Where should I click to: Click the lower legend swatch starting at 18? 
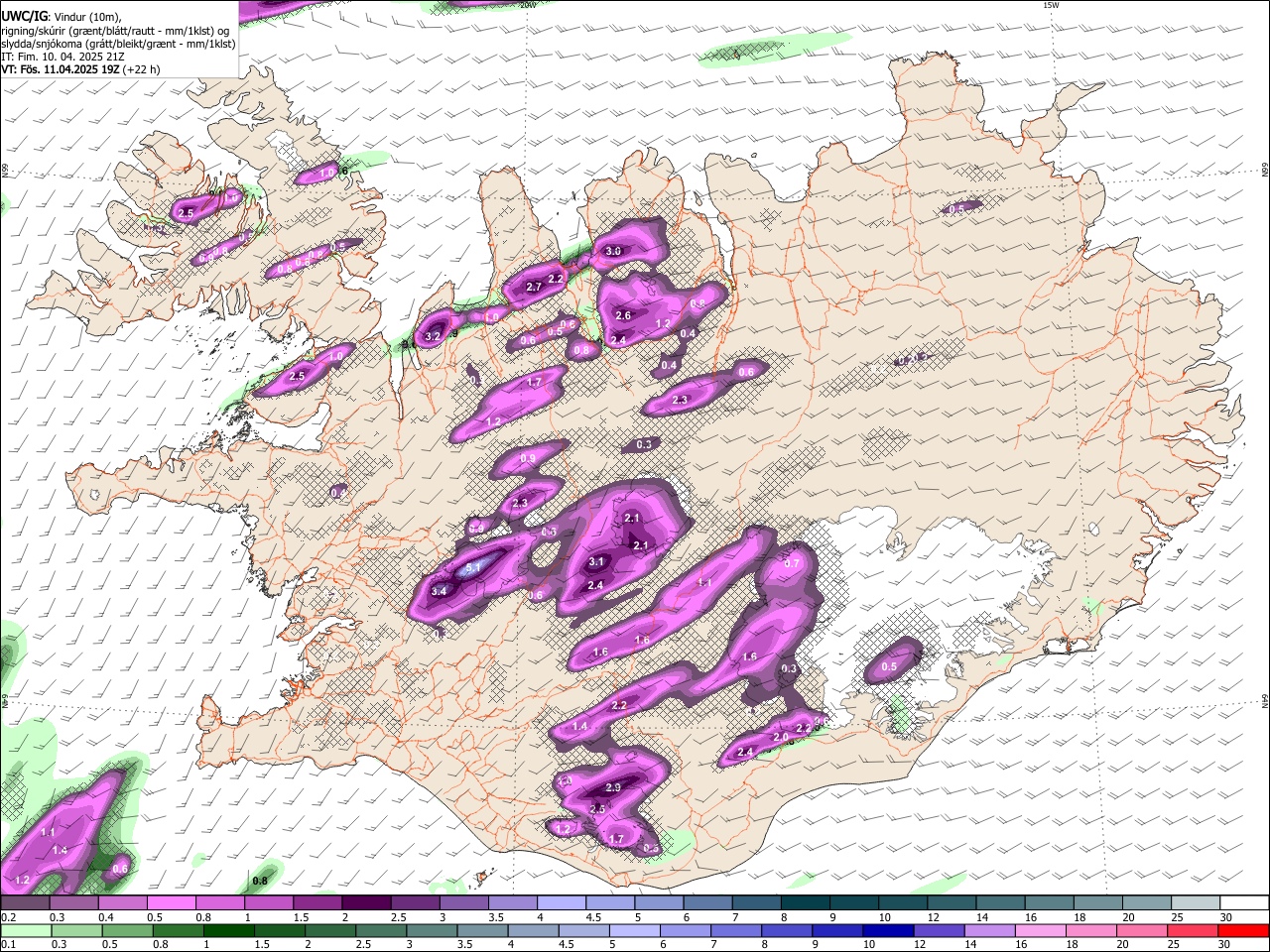click(x=1090, y=930)
